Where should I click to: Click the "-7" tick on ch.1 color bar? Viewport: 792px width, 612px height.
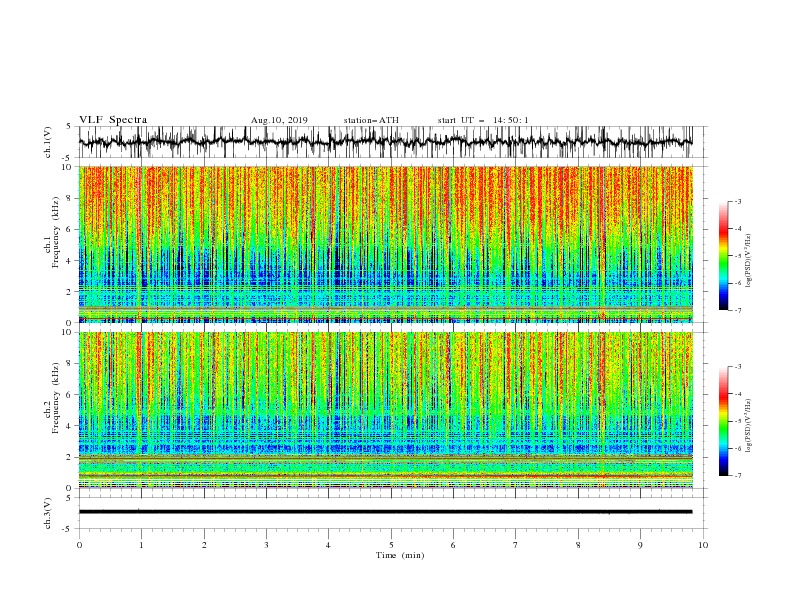(737, 311)
